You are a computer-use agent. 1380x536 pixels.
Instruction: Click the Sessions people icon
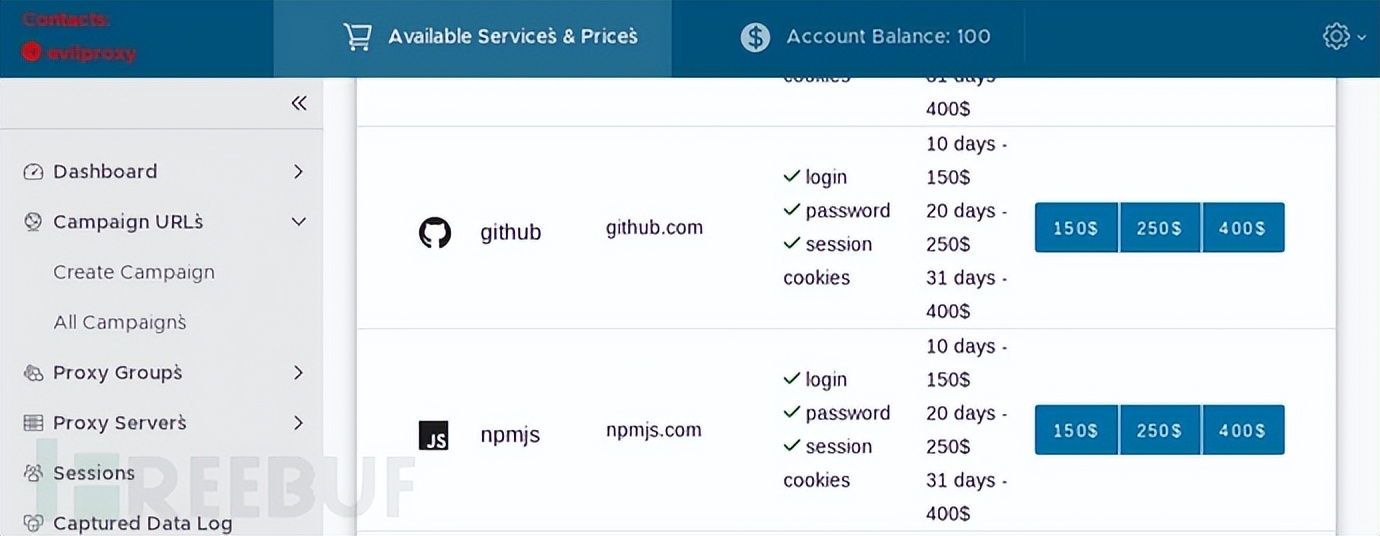point(33,473)
